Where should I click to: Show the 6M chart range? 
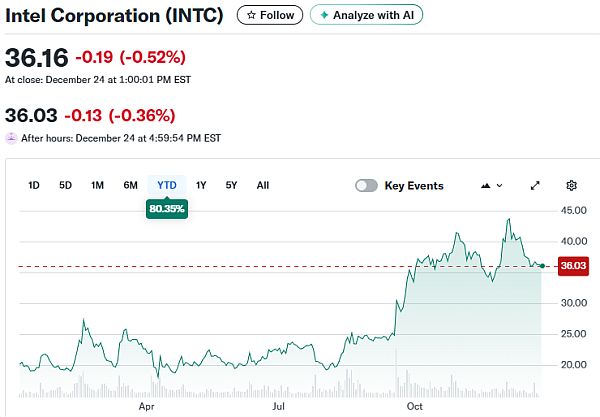click(130, 185)
